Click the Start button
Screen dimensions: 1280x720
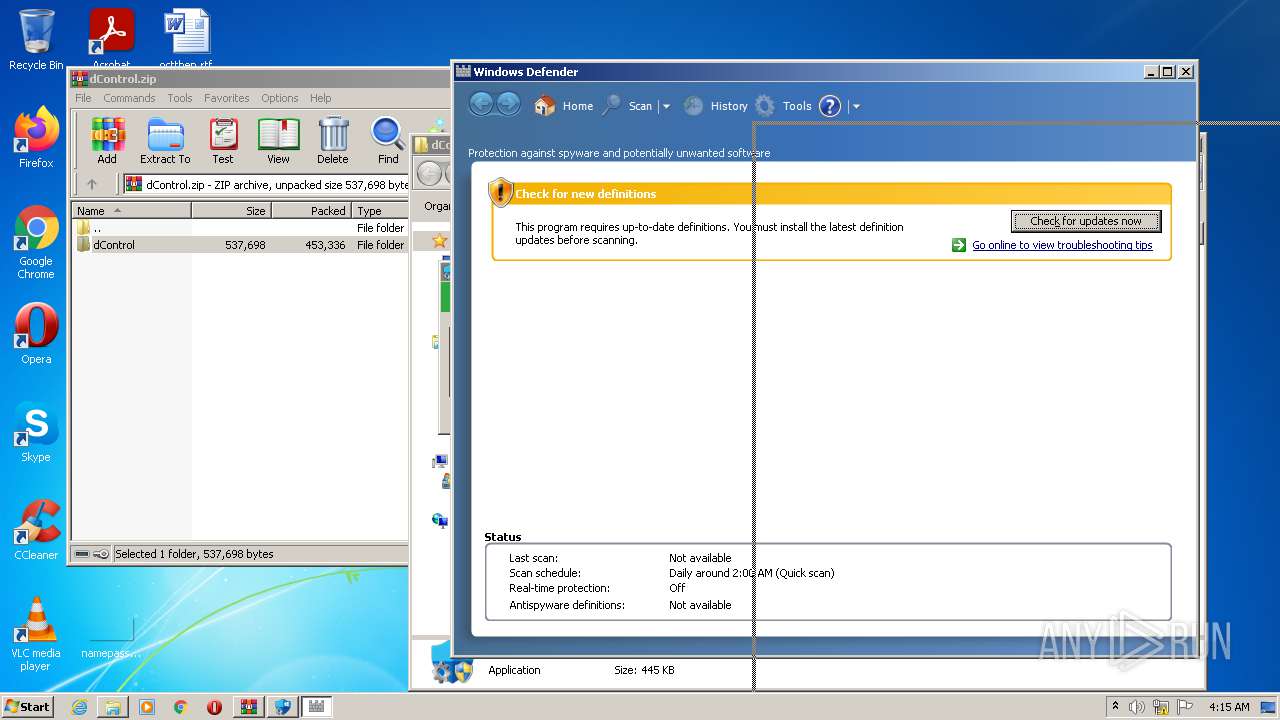coord(28,706)
